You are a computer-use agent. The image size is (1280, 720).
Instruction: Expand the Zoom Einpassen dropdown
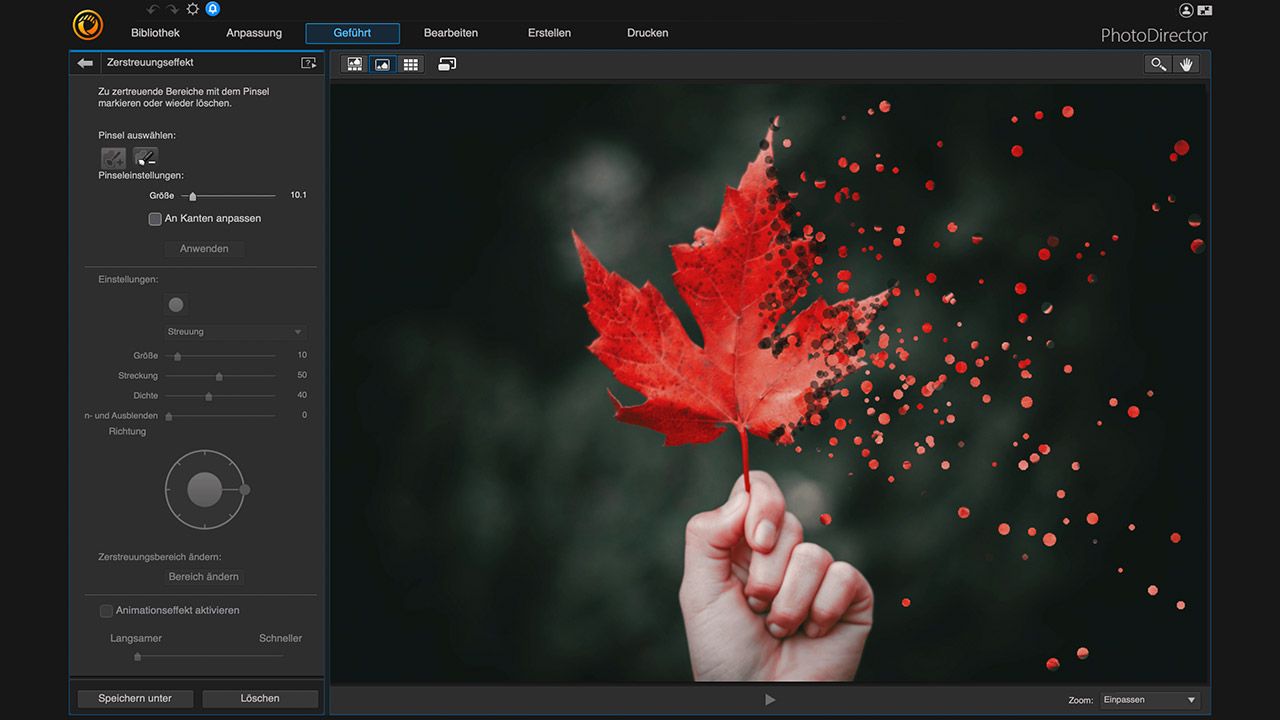pyautogui.click(x=1149, y=700)
